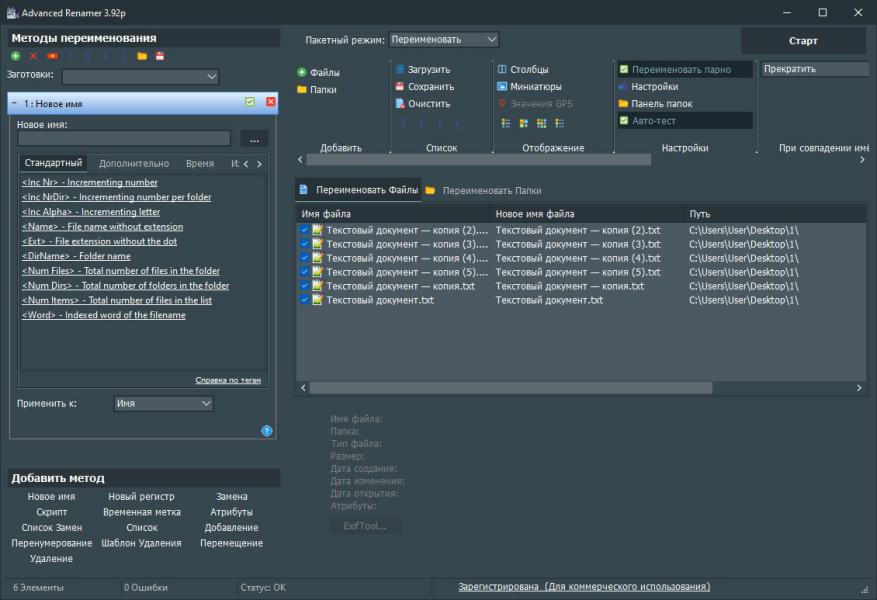
Task: Click the Имя файла column header
Action: click(394, 214)
